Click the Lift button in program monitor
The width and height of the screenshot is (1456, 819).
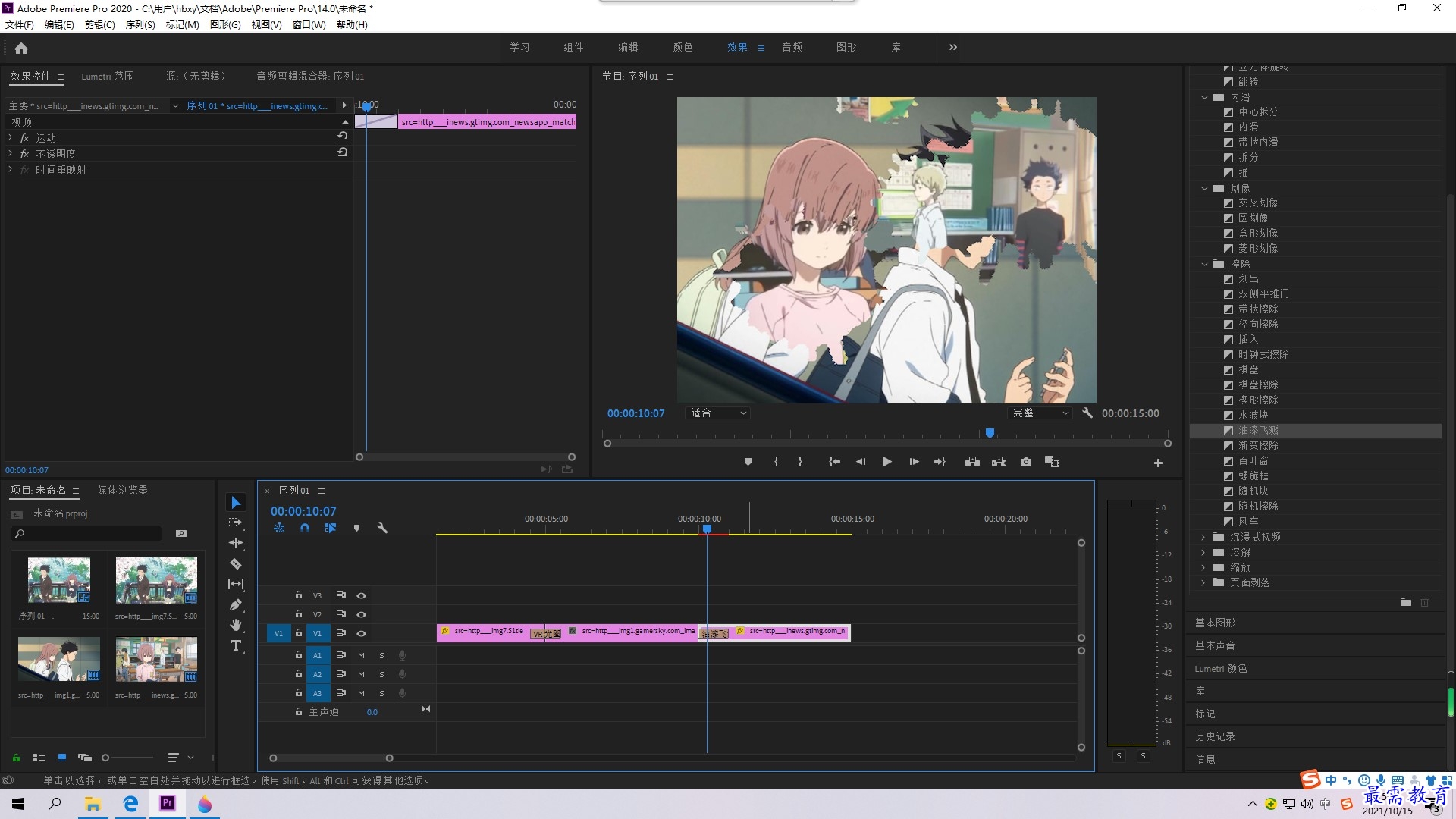coord(972,462)
